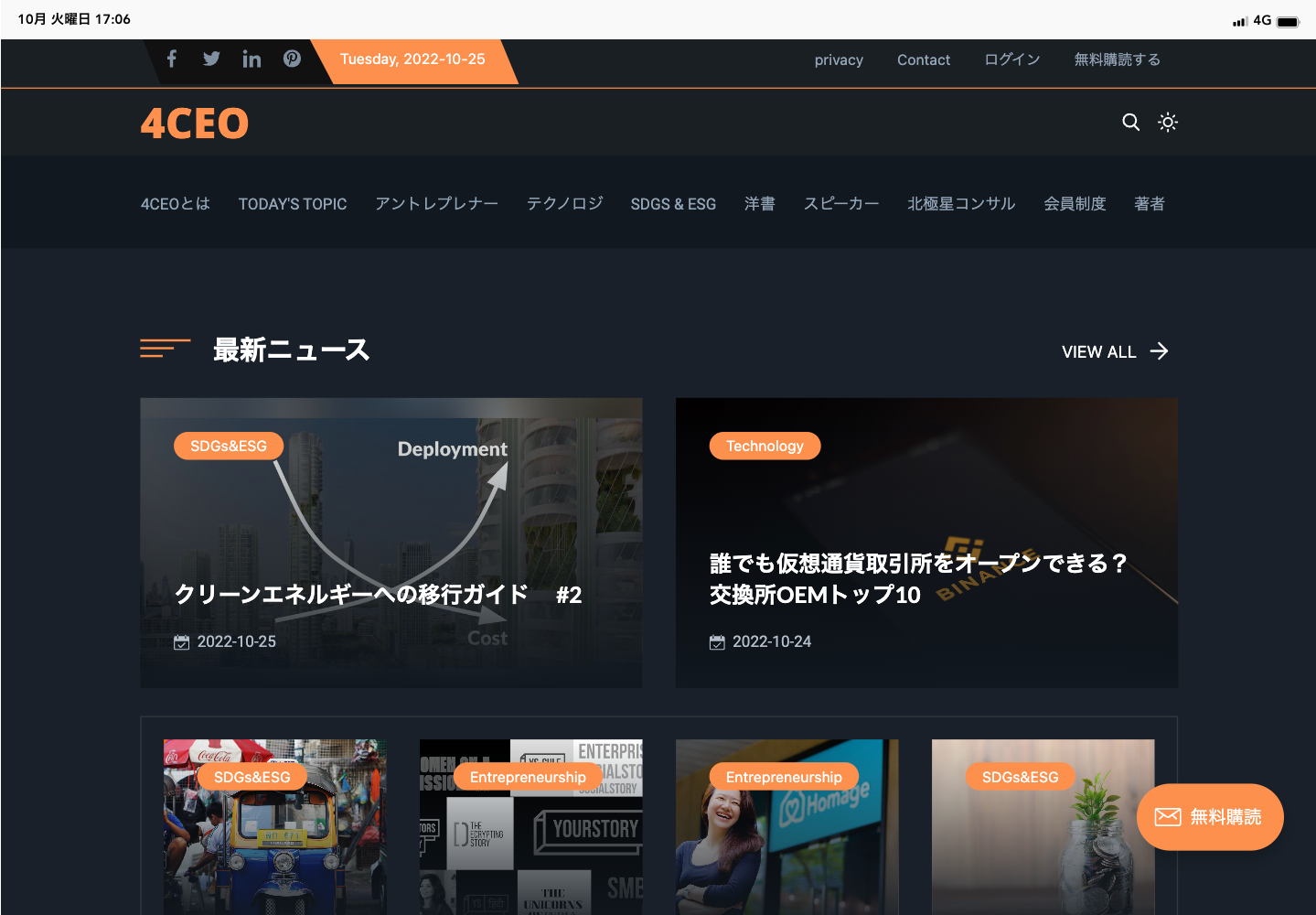Open the LinkedIn social link icon
Image resolution: width=1316 pixels, height=915 pixels.
(251, 59)
